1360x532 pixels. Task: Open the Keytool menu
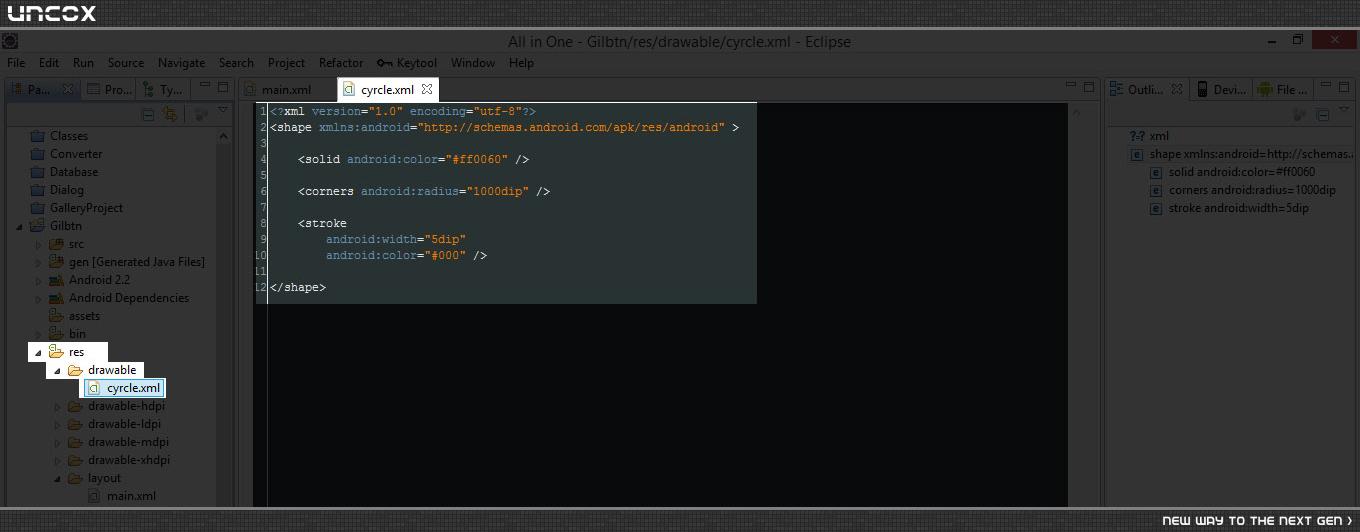(x=407, y=62)
